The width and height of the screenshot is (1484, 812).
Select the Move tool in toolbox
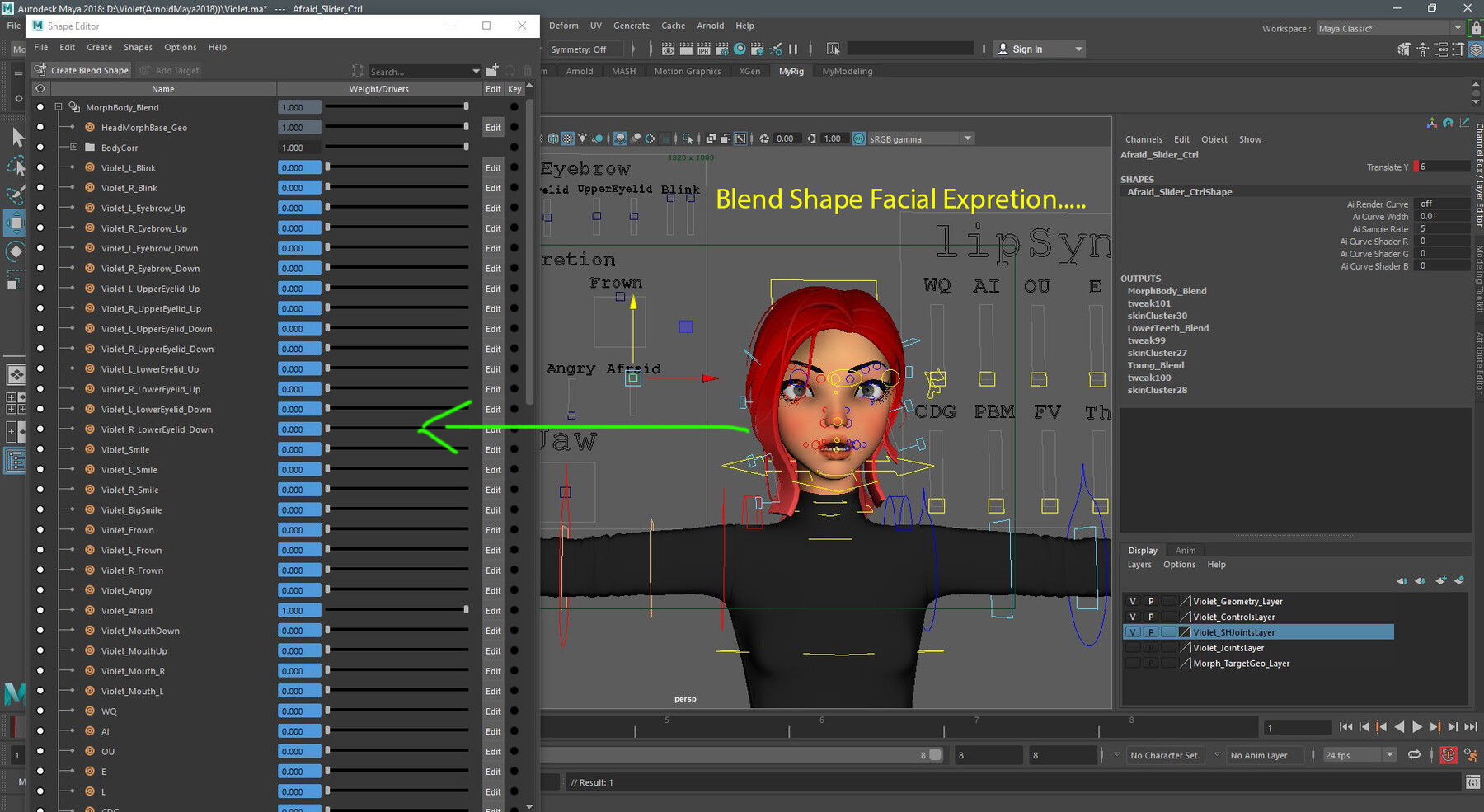[x=16, y=223]
